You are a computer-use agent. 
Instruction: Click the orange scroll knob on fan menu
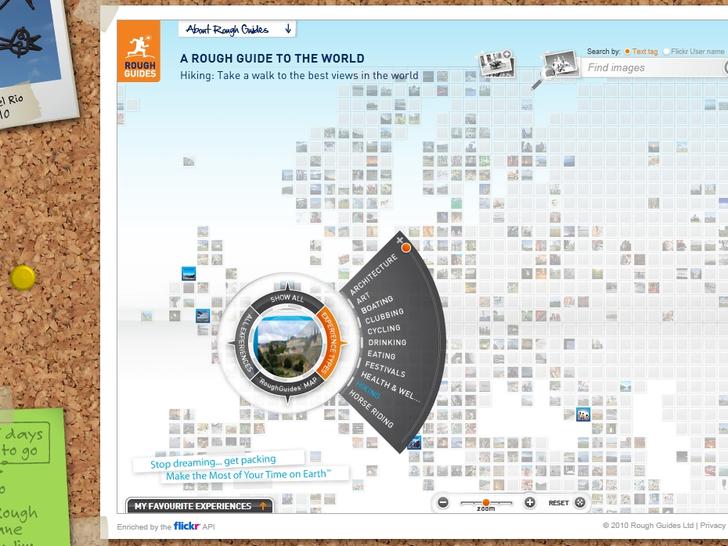point(406,247)
